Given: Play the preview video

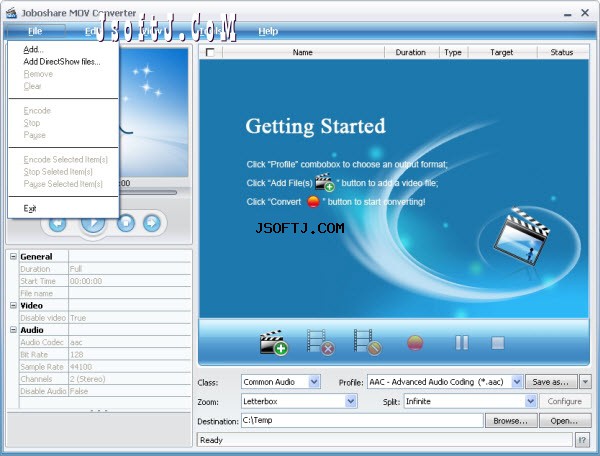Looking at the screenshot, I should [x=93, y=225].
